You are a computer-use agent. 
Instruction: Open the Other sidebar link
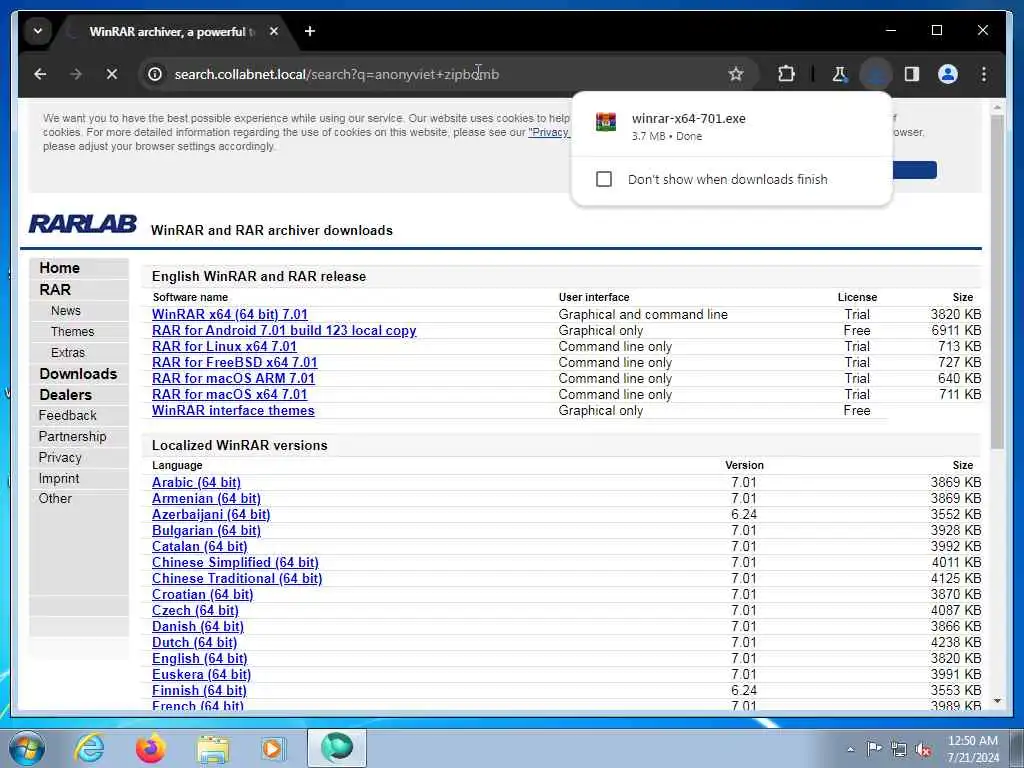[x=55, y=498]
